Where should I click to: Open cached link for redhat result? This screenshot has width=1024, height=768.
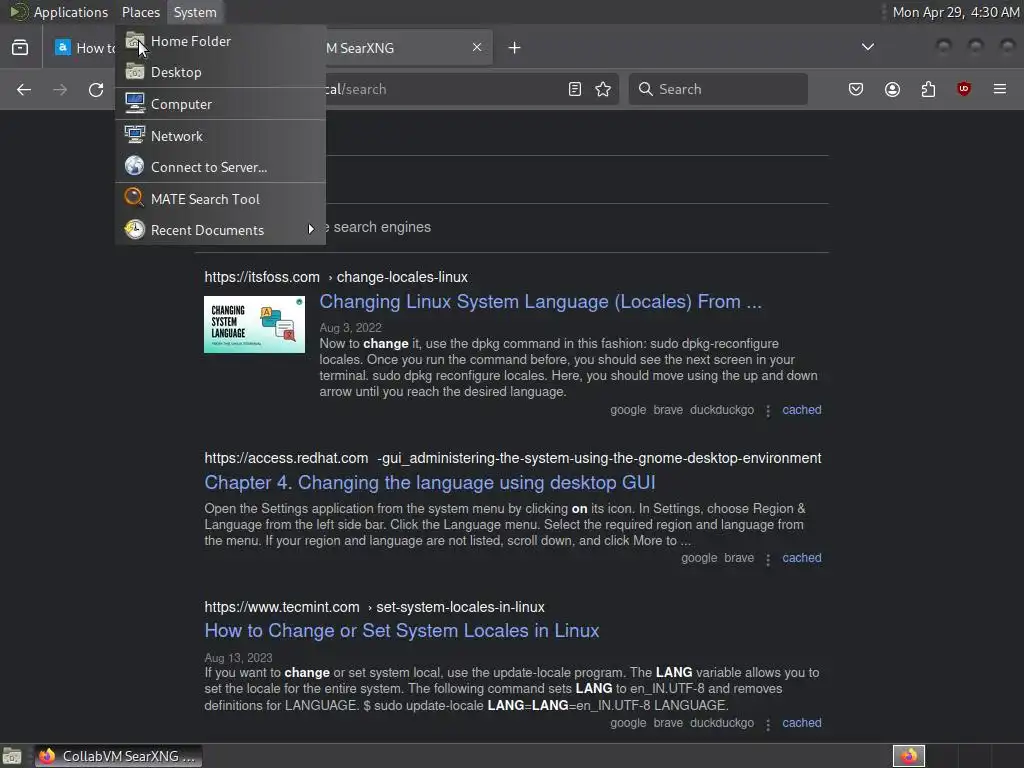(801, 558)
